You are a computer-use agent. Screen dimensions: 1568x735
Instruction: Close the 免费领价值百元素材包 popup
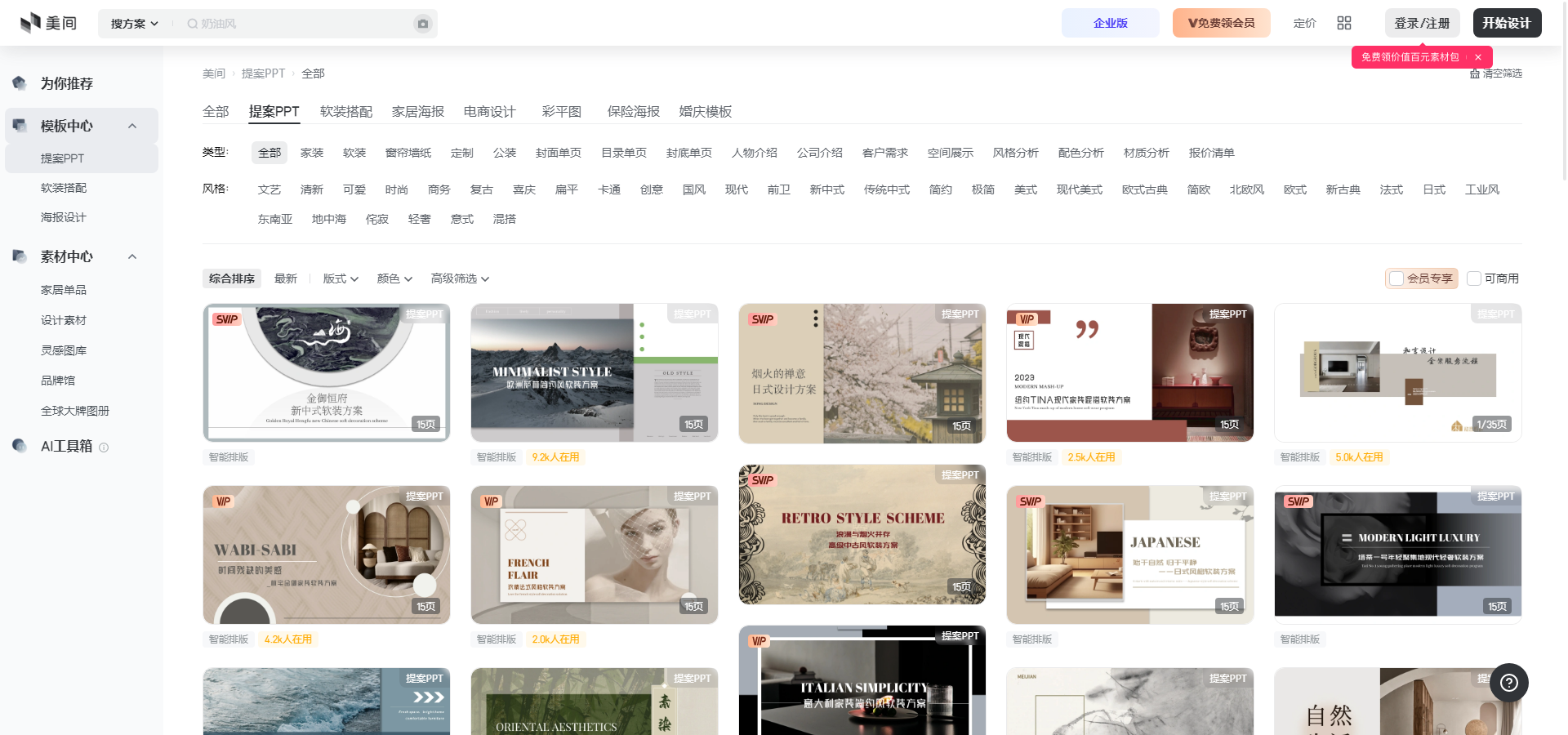1478,57
